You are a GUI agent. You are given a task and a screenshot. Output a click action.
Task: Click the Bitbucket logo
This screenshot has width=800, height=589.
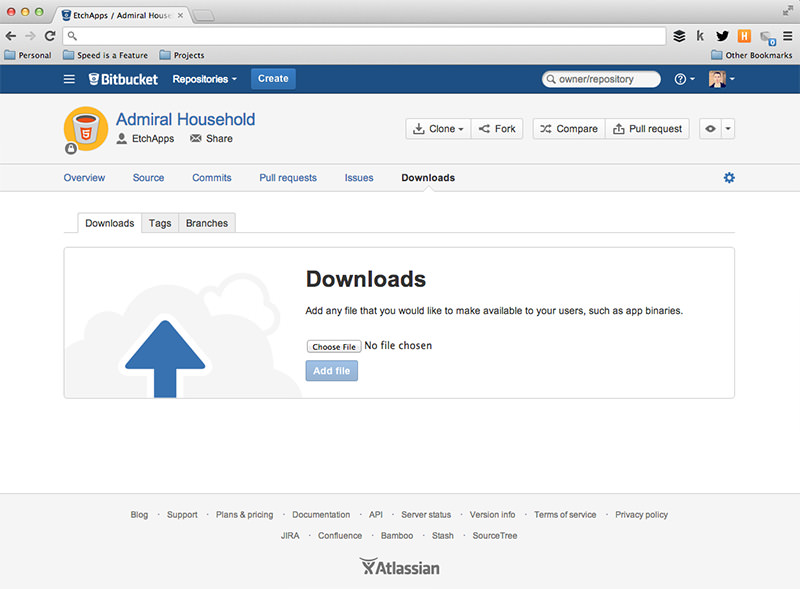click(123, 79)
